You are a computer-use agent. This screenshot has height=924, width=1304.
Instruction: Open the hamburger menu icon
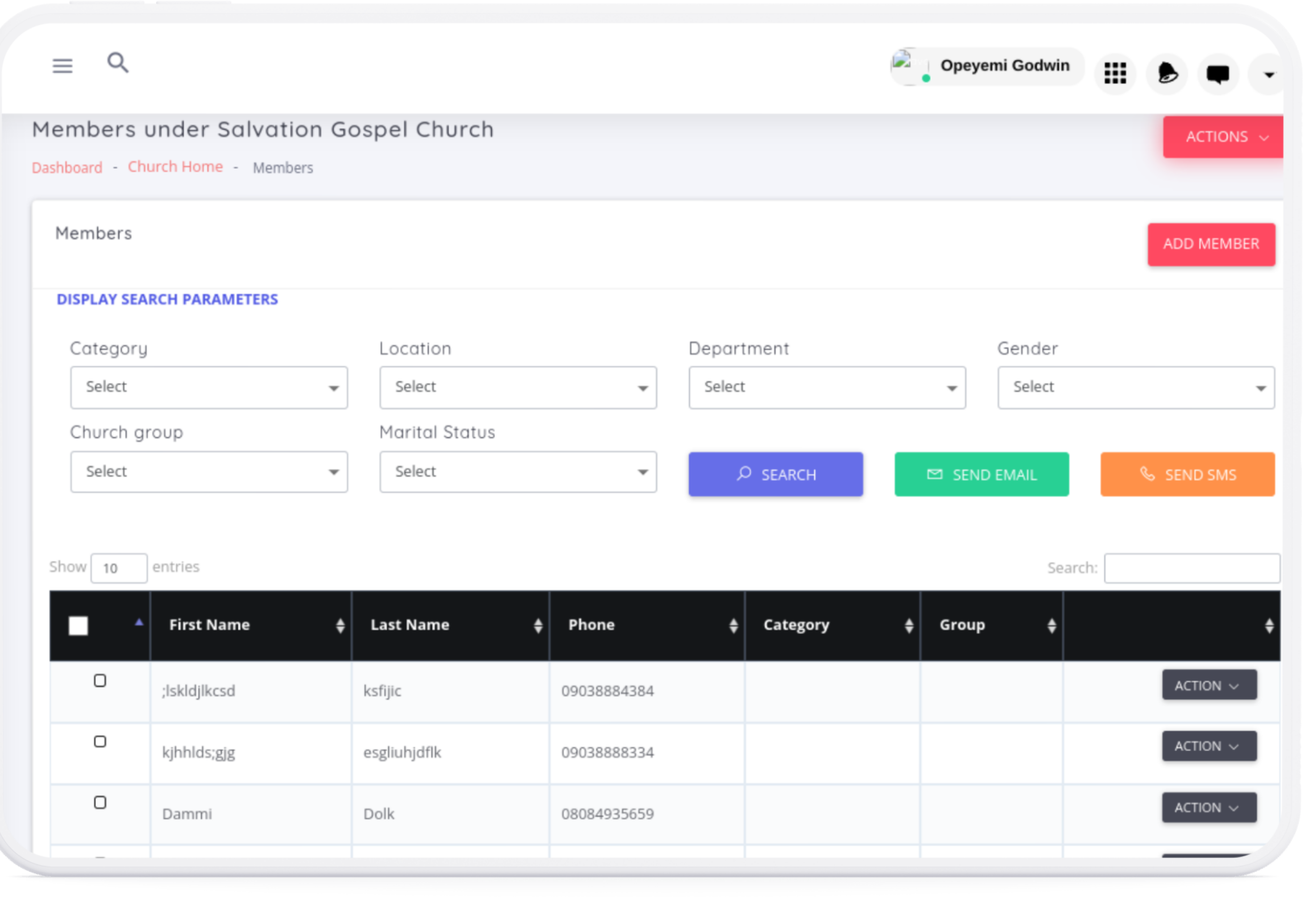(62, 66)
